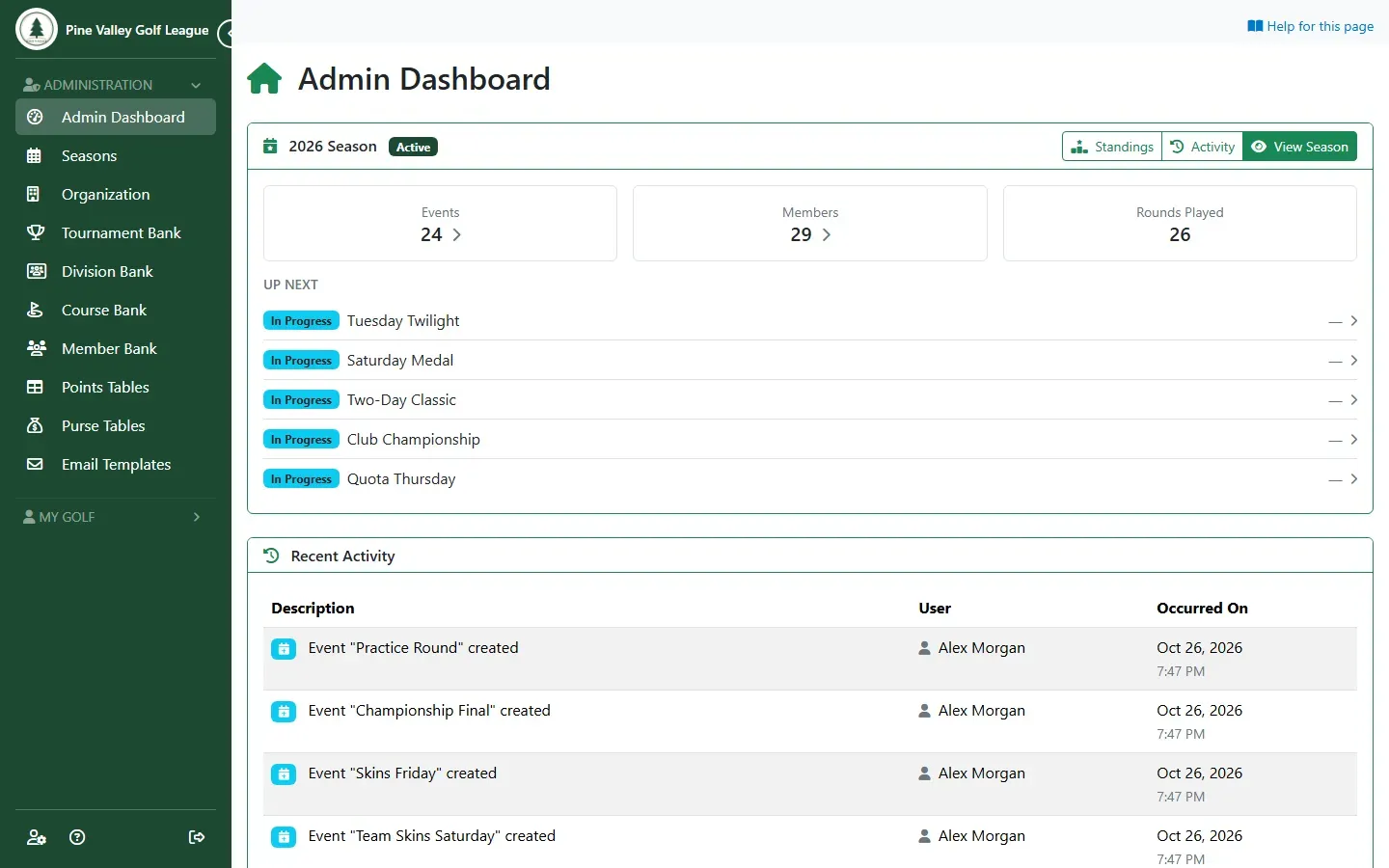Viewport: 1389px width, 868px height.
Task: Collapse the Administration section
Action: point(116,85)
